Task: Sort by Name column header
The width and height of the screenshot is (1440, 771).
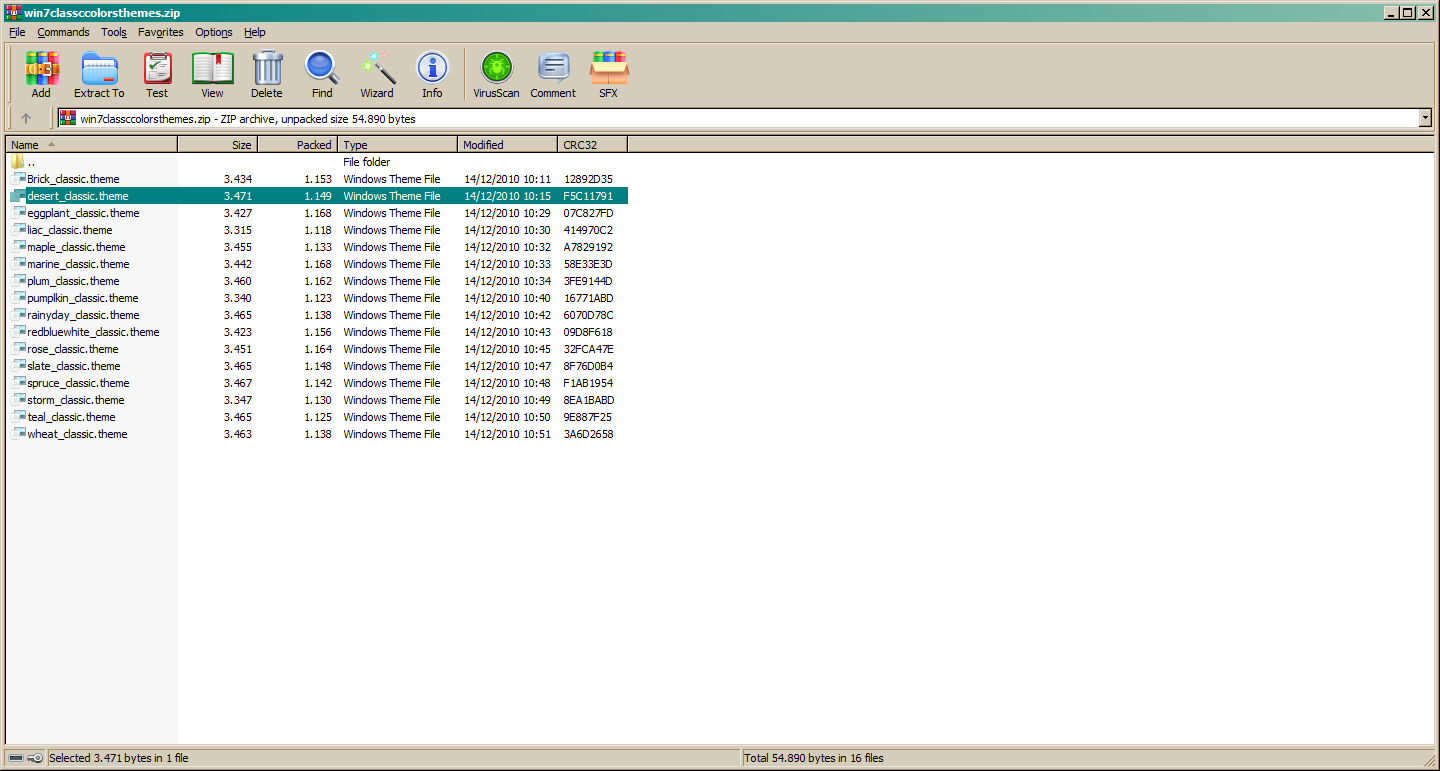Action: pyautogui.click(x=91, y=145)
